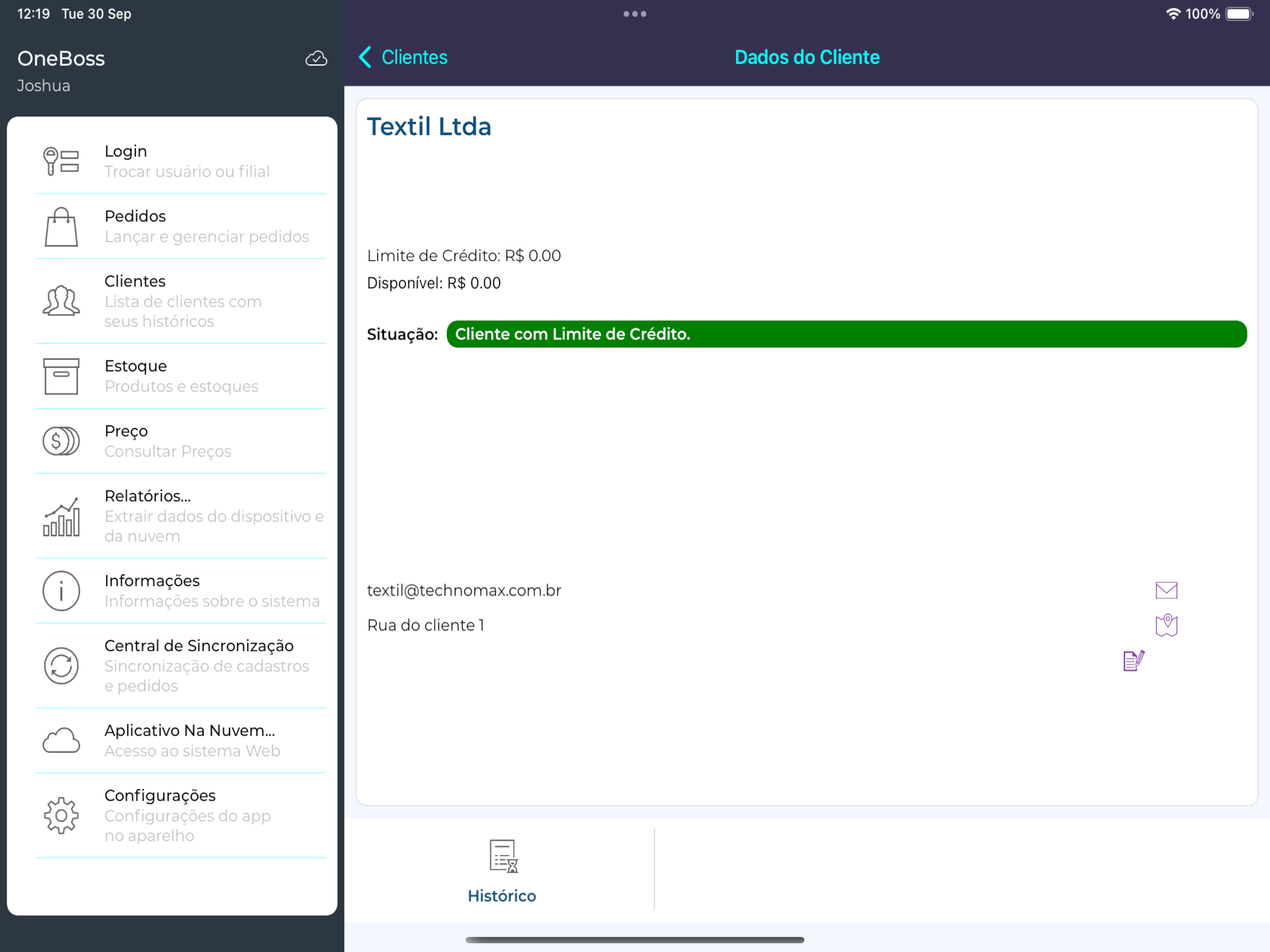
Task: Open Relatórios... menu entry
Action: click(x=180, y=516)
